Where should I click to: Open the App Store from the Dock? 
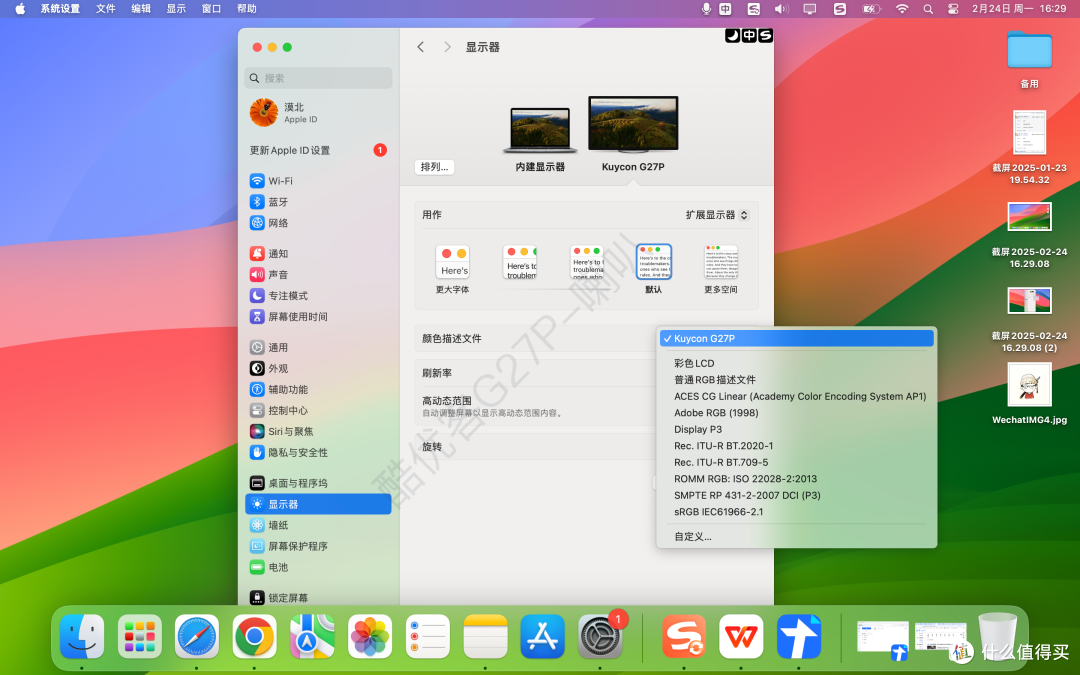tap(543, 636)
